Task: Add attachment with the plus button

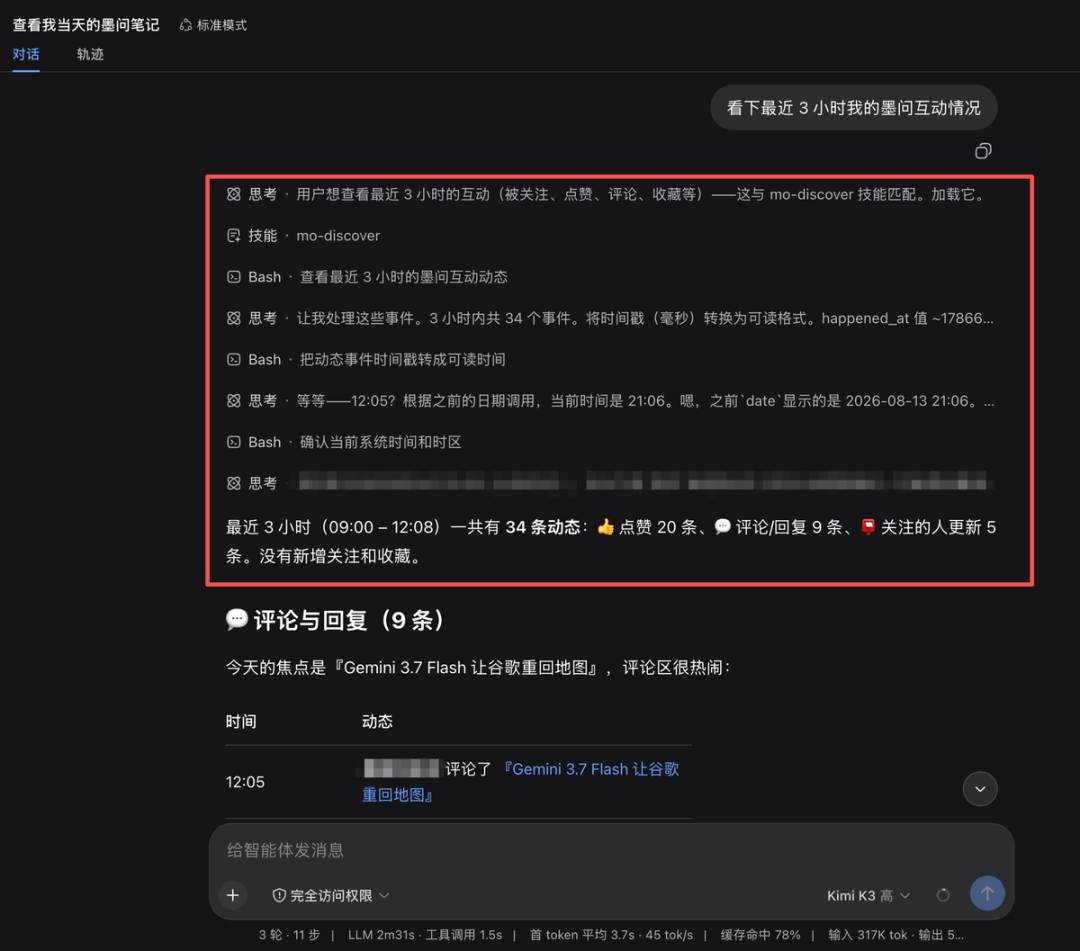Action: (233, 895)
